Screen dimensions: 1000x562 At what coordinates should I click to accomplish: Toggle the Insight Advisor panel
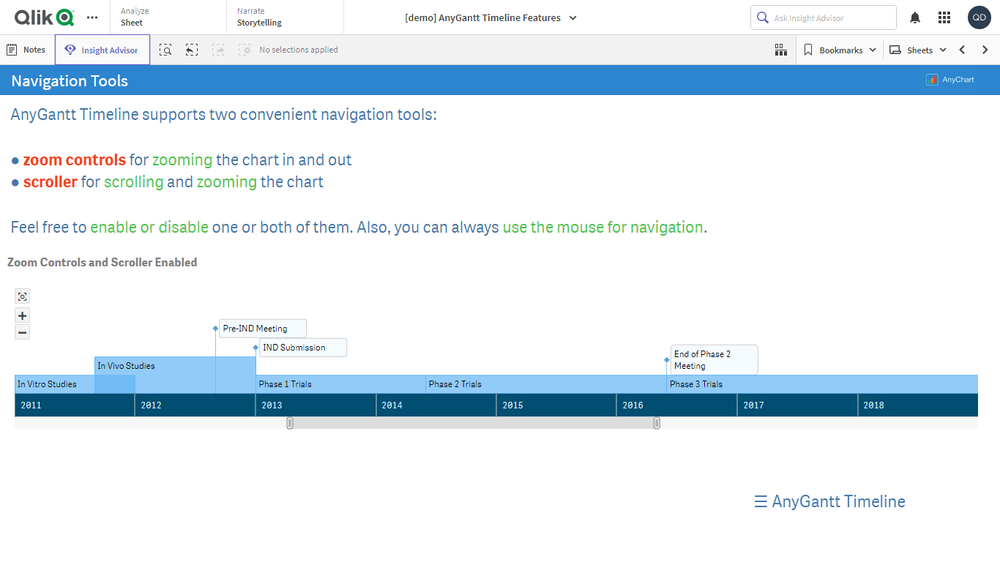(x=102, y=50)
